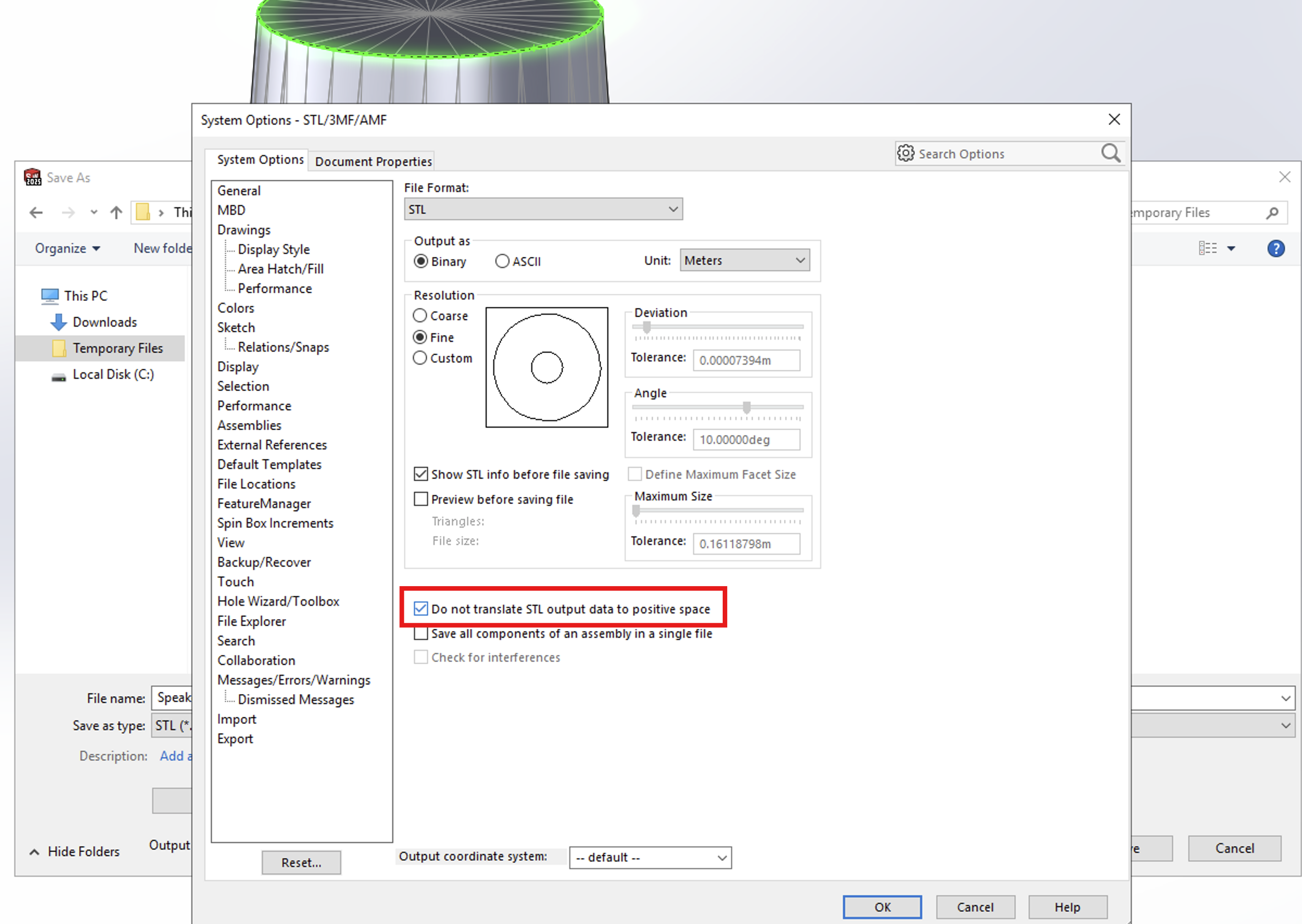Select Import in options list
Screen dimensions: 1302x924
click(237, 720)
